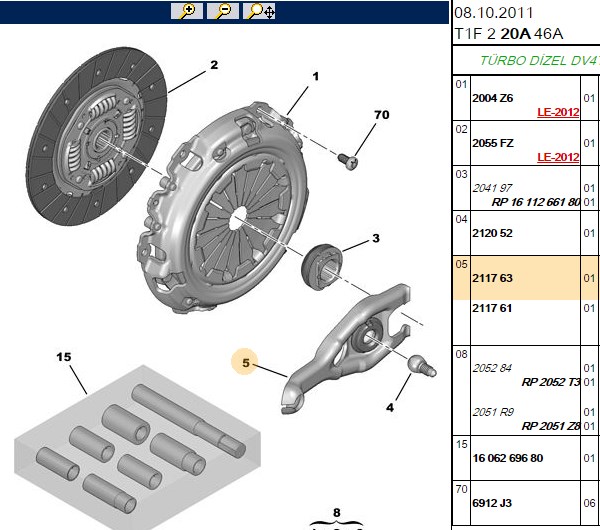
Task: Click the TÜRBO DİZEL DV4 heading
Action: [x=540, y=60]
